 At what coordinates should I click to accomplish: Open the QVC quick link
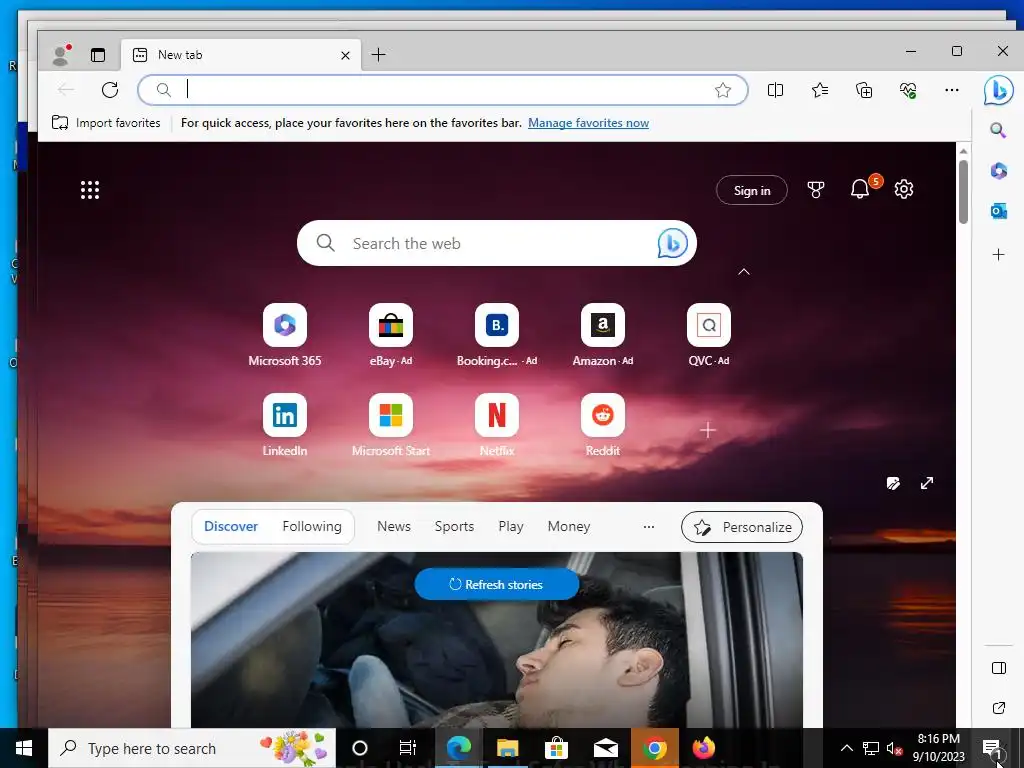tap(709, 334)
